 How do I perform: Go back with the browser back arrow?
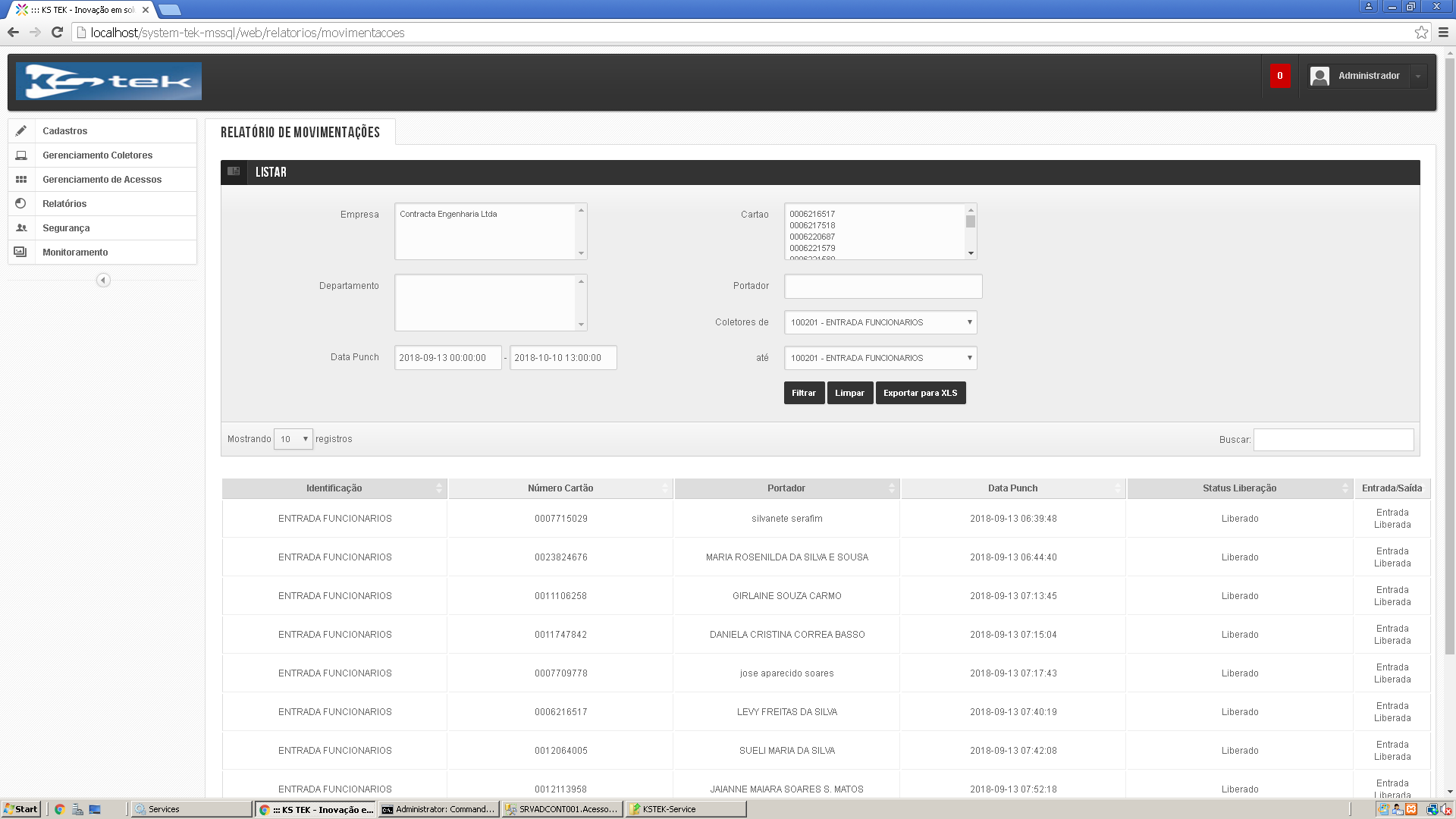click(13, 33)
